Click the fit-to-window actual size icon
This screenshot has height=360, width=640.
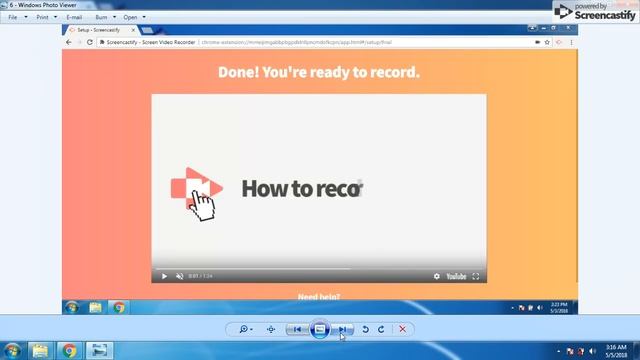click(271, 329)
